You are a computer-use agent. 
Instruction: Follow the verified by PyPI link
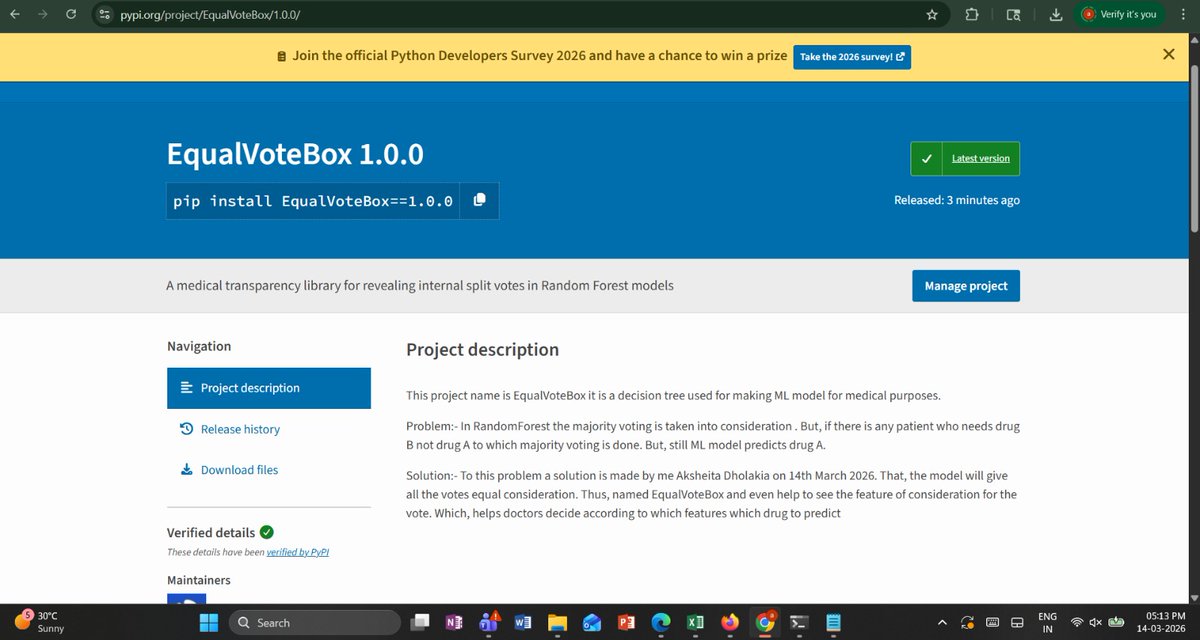click(298, 552)
